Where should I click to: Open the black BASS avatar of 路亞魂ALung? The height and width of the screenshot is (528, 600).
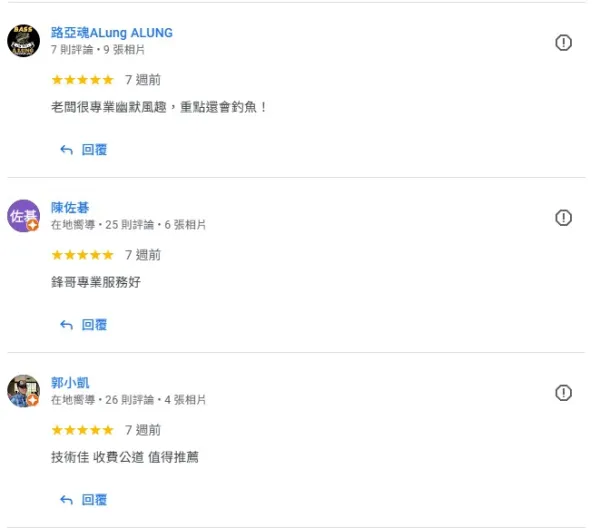tap(23, 41)
